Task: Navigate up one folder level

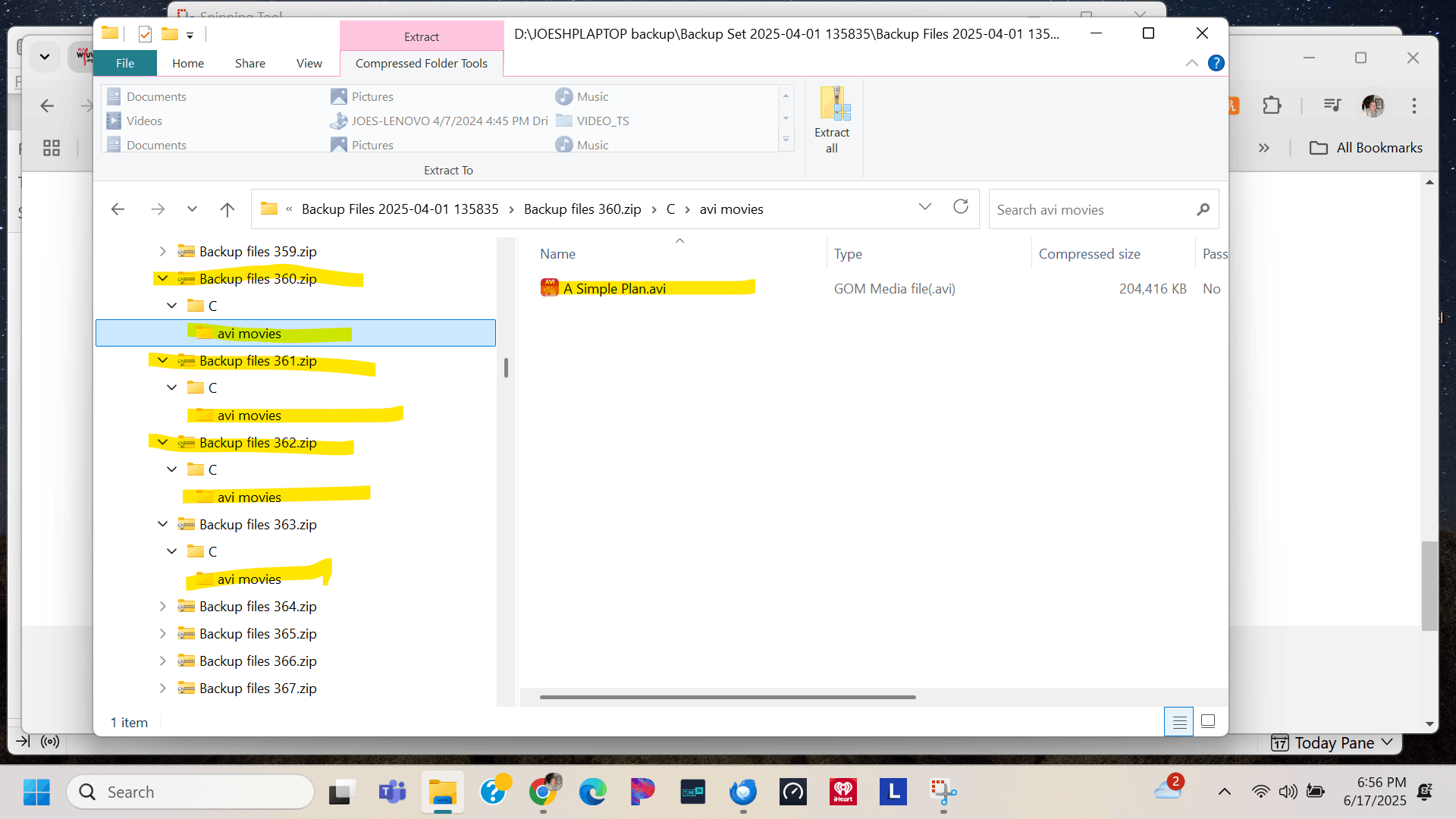Action: [x=227, y=209]
